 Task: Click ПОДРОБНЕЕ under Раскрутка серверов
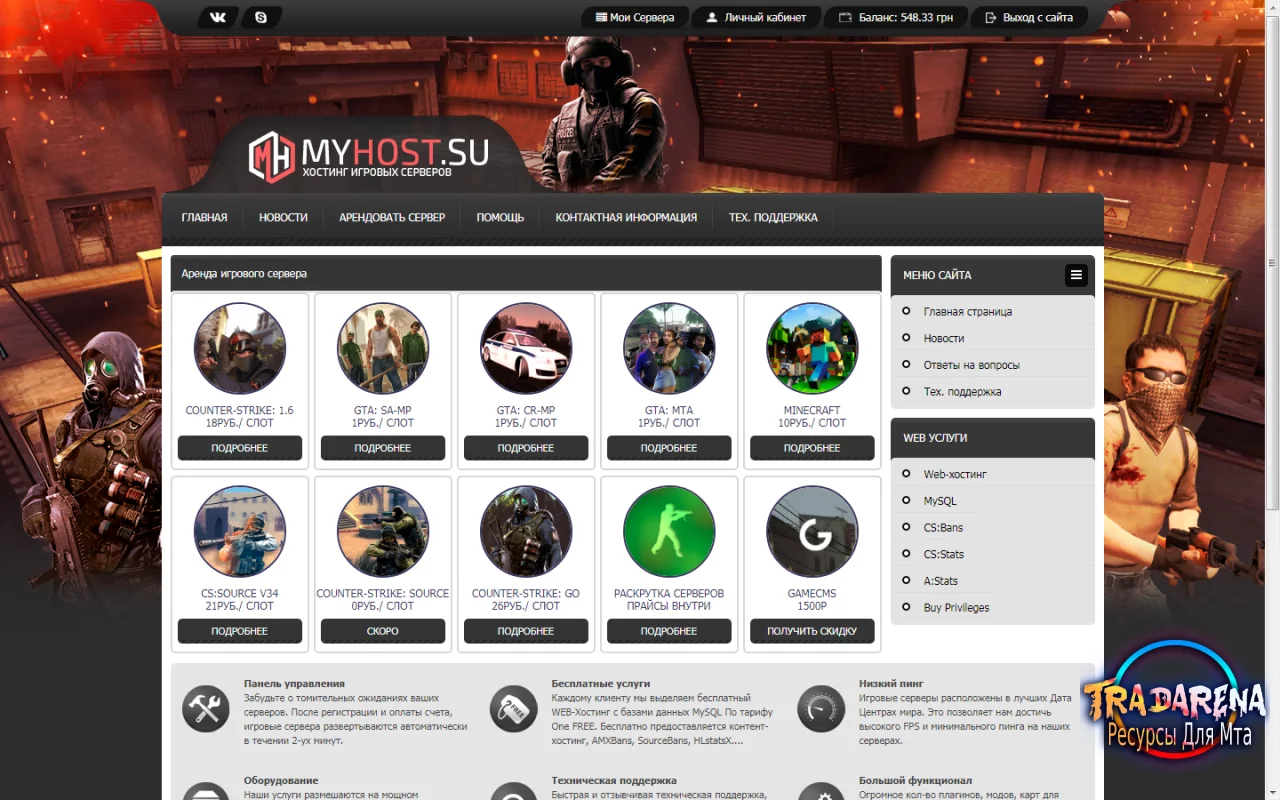pyautogui.click(x=669, y=631)
